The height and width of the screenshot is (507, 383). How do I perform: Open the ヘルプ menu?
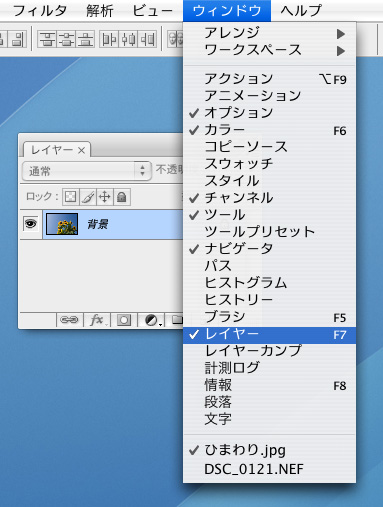tap(301, 11)
